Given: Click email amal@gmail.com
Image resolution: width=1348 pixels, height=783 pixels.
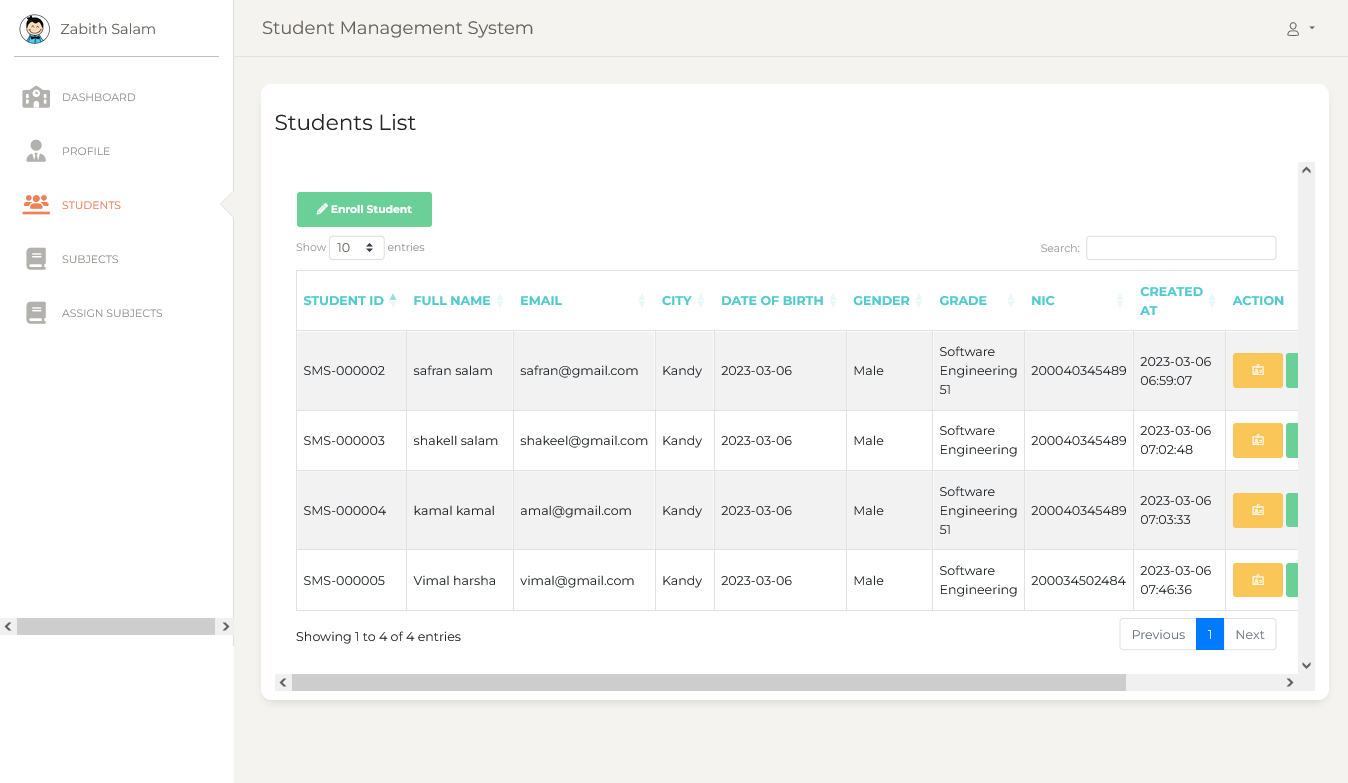Looking at the screenshot, I should 576,510.
